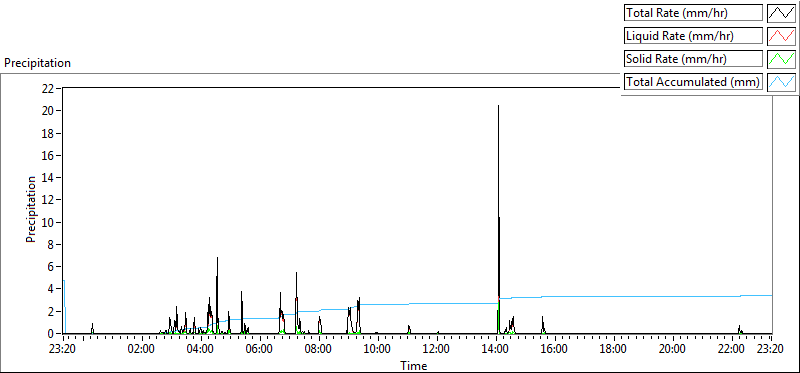The height and width of the screenshot is (373, 800).
Task: Click the 10 value on Y axis
Action: pyautogui.click(x=48, y=222)
